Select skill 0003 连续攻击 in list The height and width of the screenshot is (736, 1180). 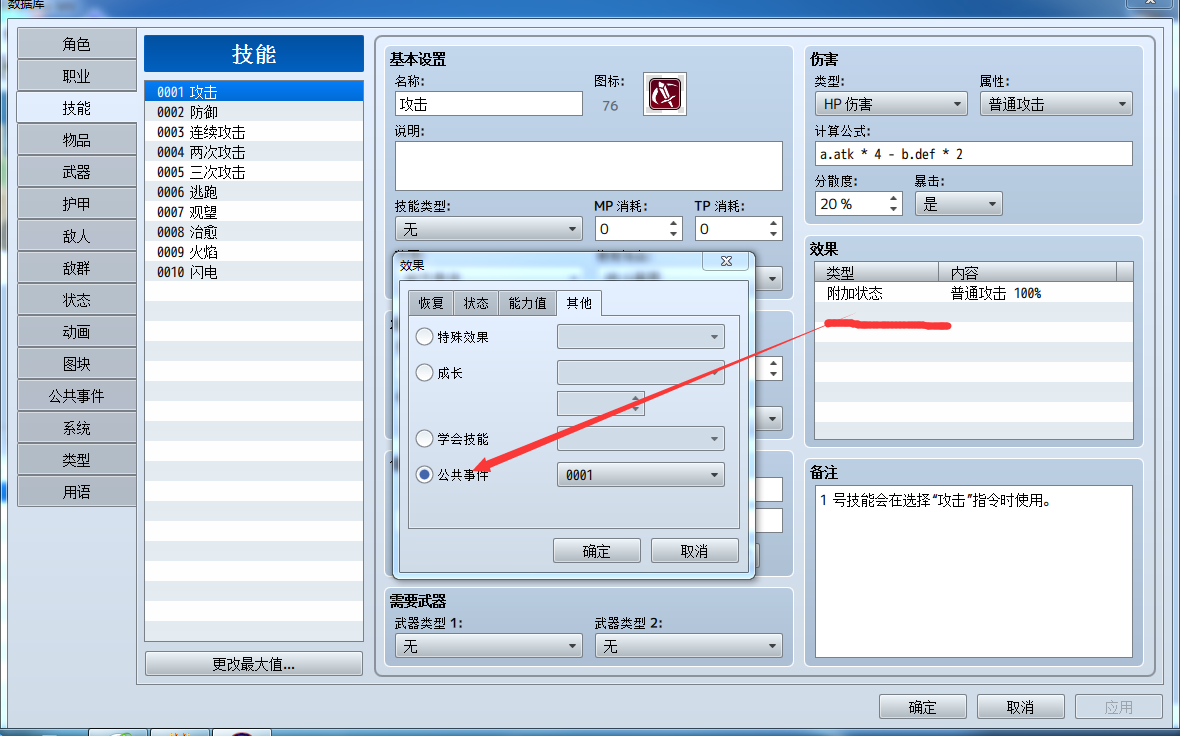point(254,132)
